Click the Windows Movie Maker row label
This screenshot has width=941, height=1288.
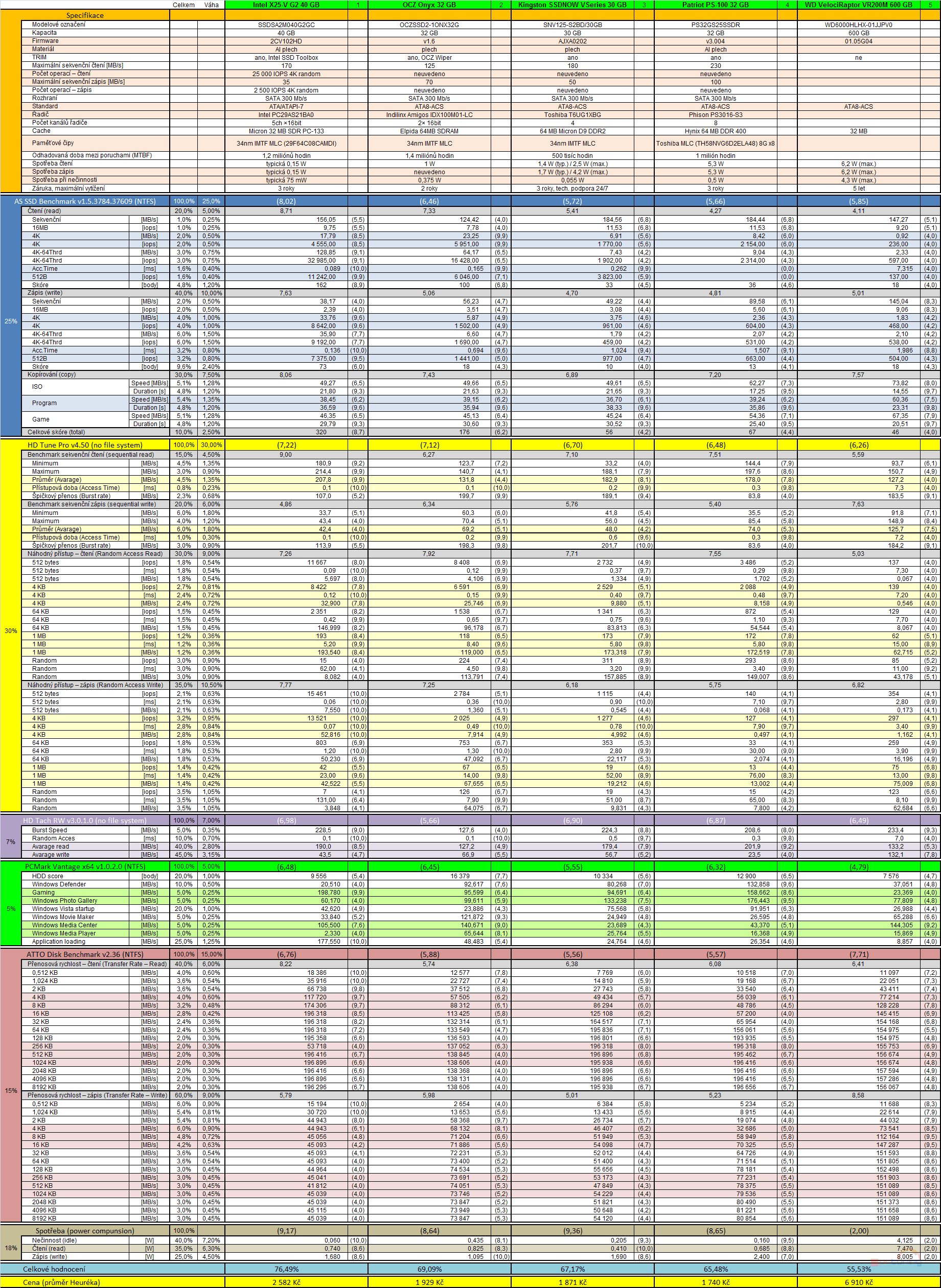(63, 917)
